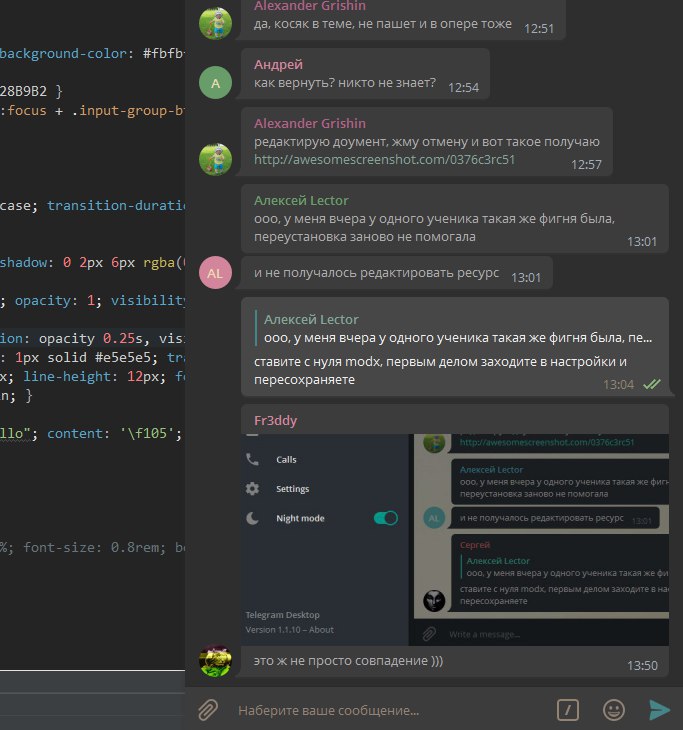The height and width of the screenshot is (730, 683).
Task: Click sender name 'Алексей Lector' at the 13:01 message
Action: pos(301,201)
